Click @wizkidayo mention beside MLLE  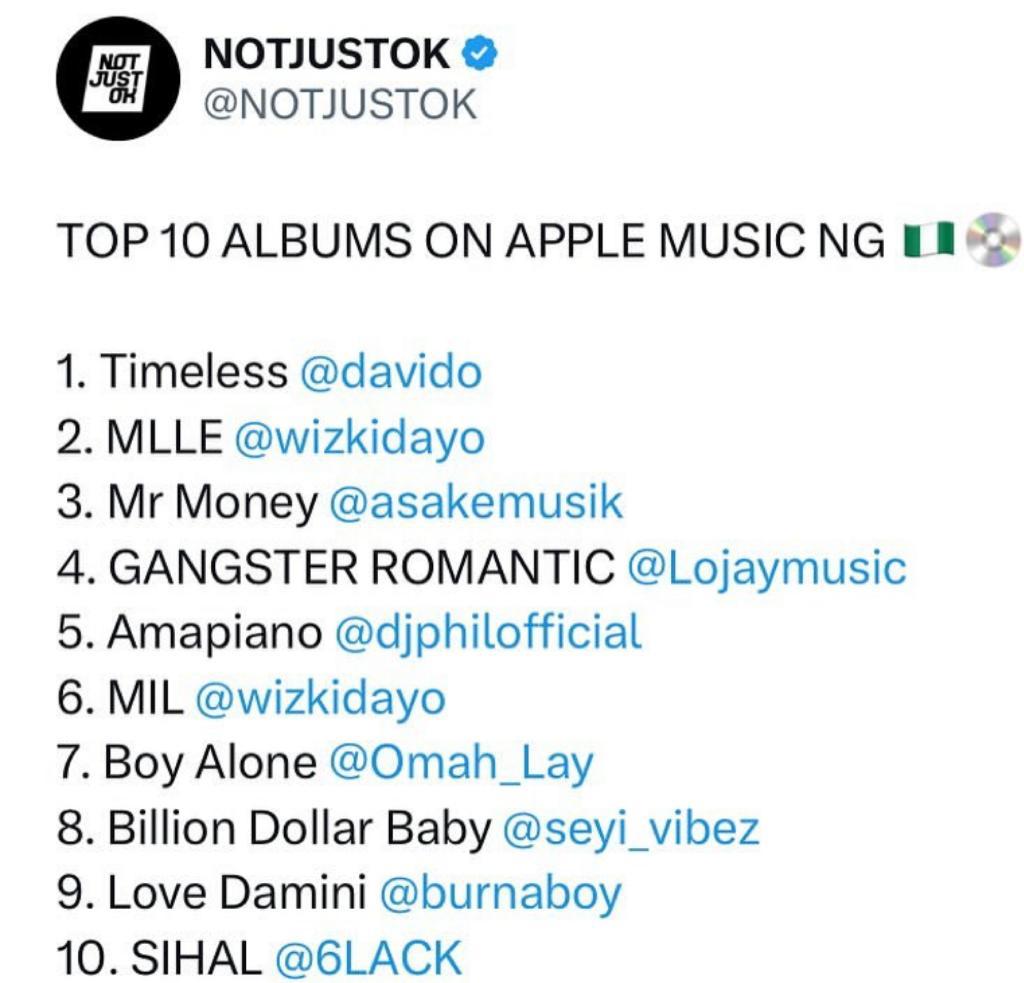pyautogui.click(x=360, y=438)
